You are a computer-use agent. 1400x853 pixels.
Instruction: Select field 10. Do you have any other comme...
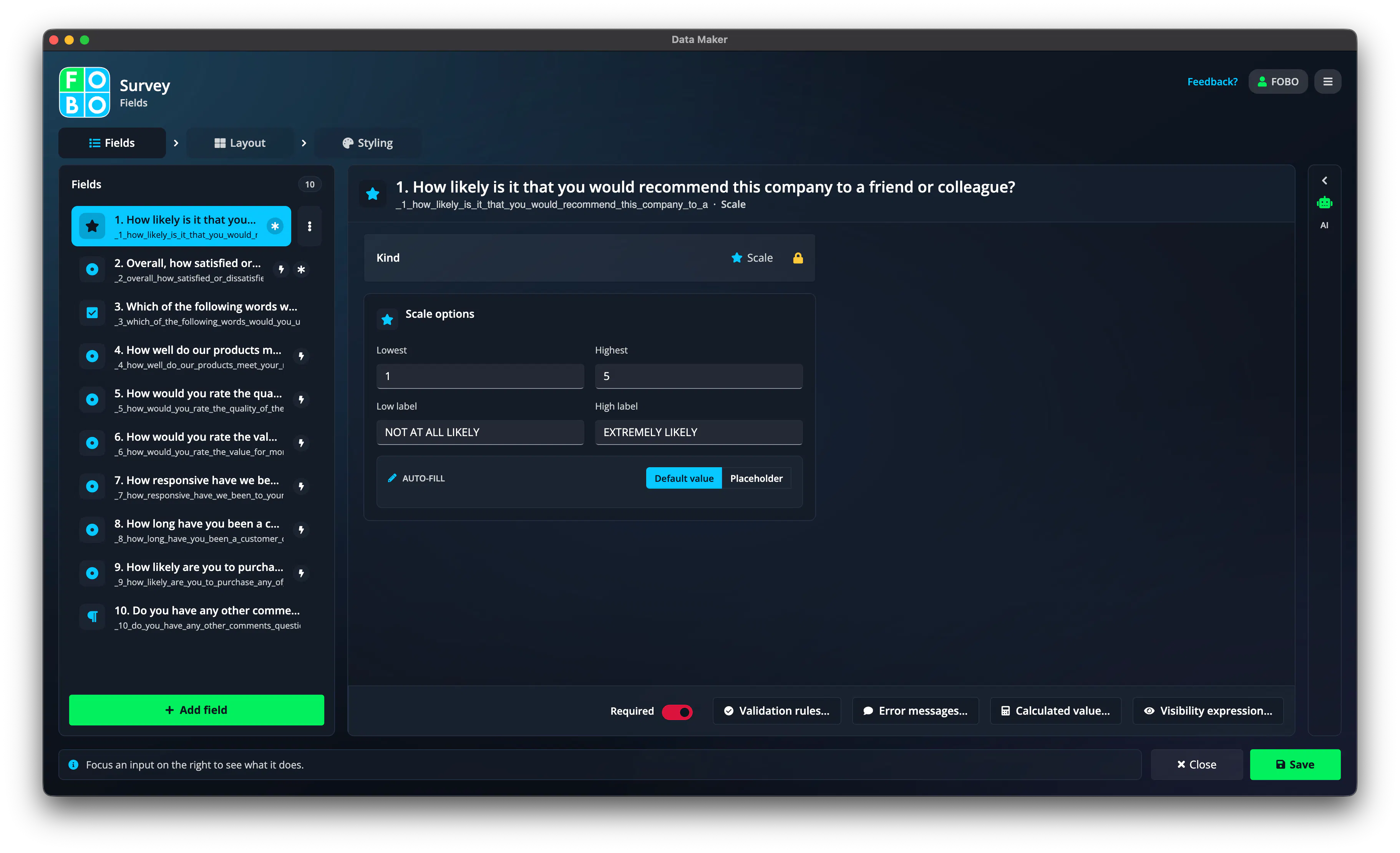coord(197,617)
